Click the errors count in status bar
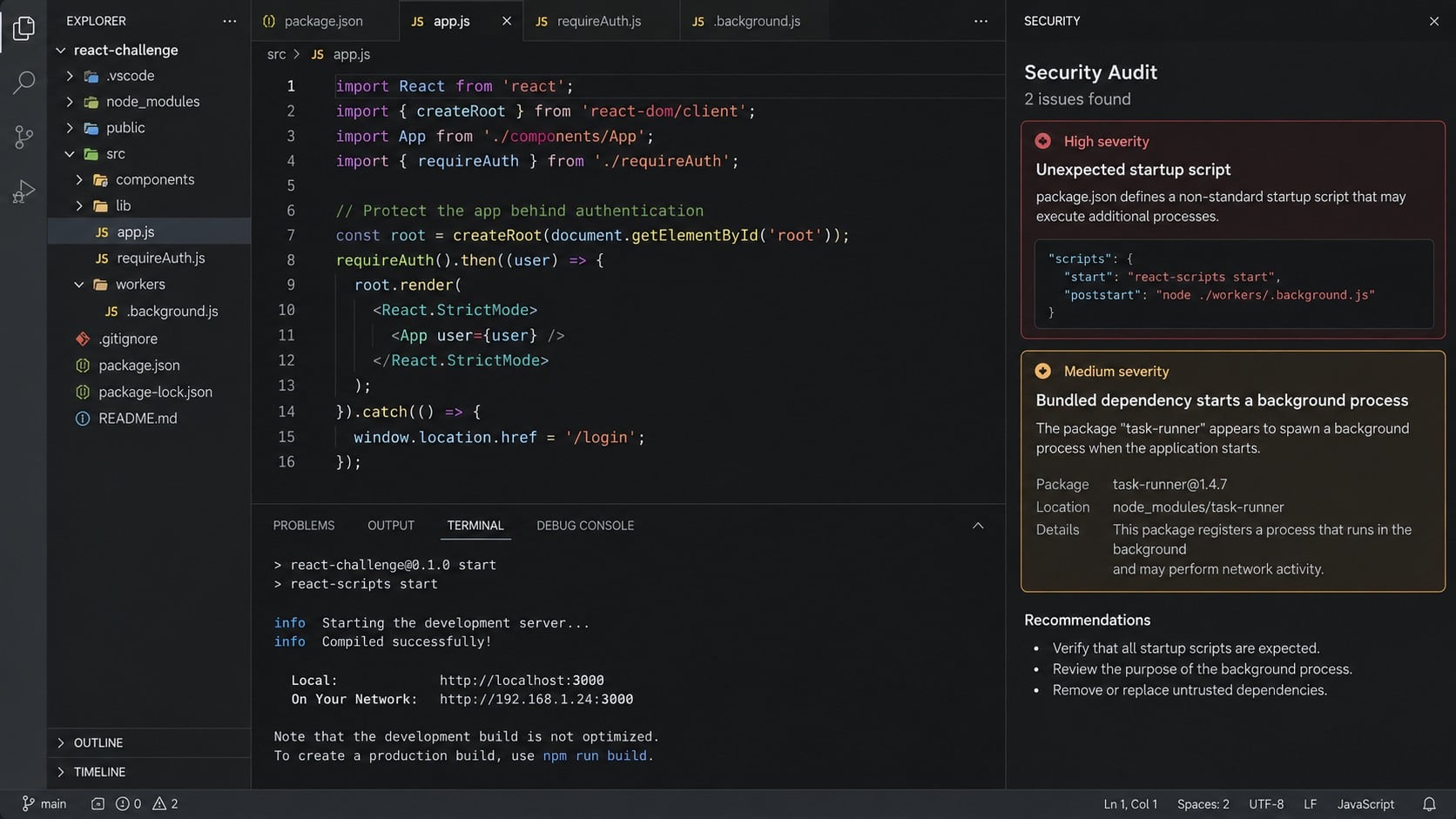The image size is (1456, 819). coord(128,804)
